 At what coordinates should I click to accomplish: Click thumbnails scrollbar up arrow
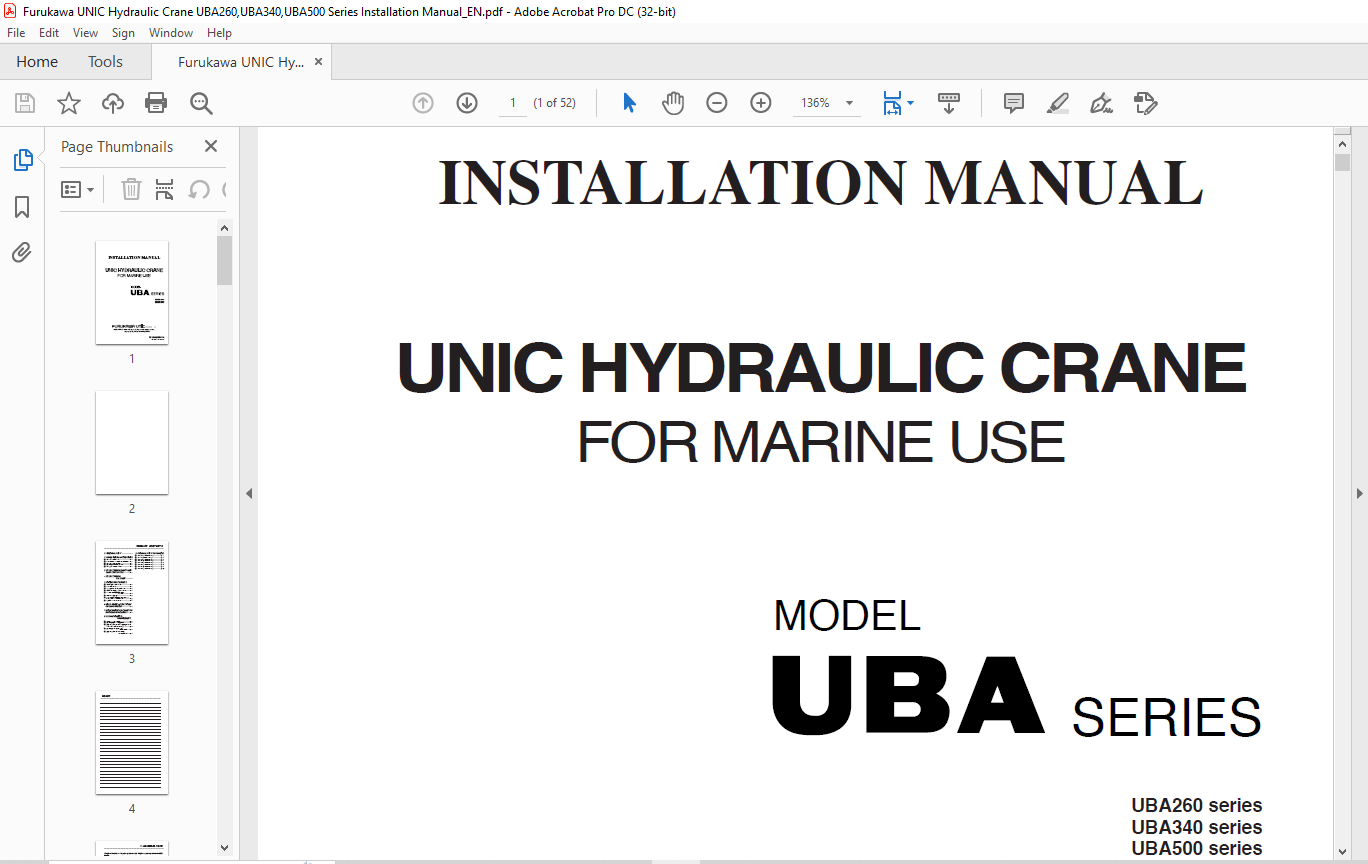(225, 227)
